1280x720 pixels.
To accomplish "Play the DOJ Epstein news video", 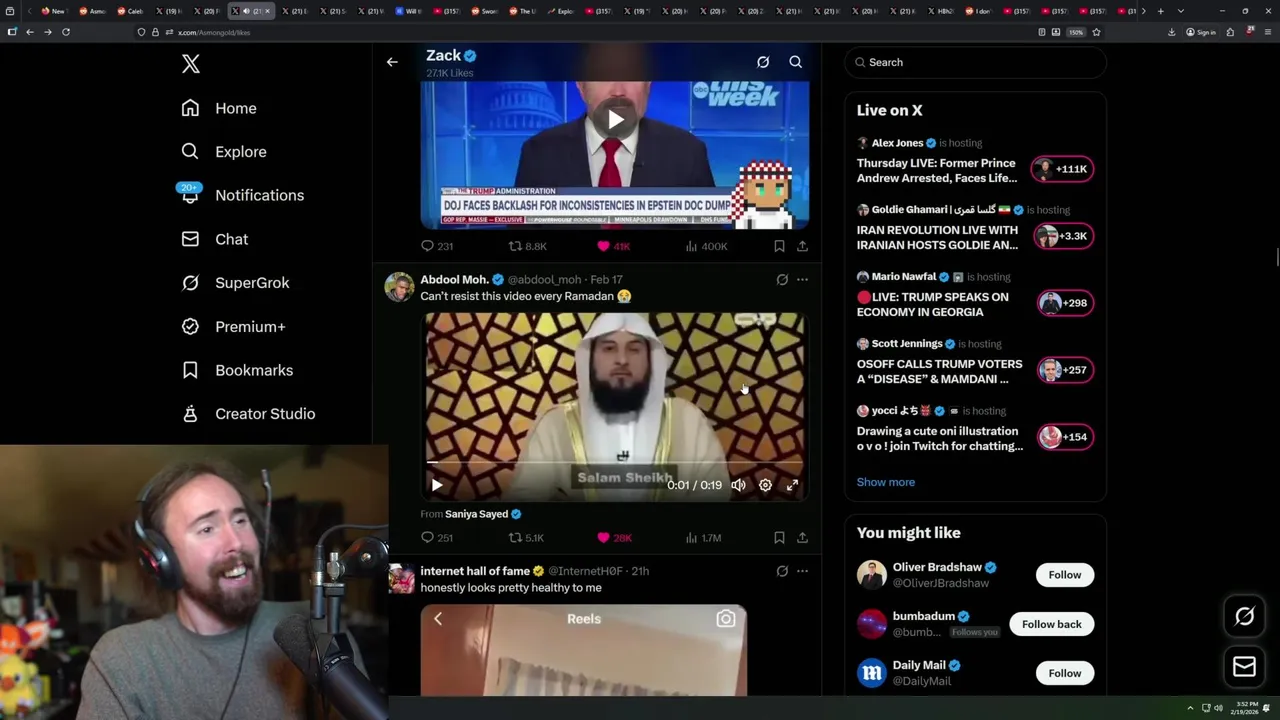I will click(615, 120).
